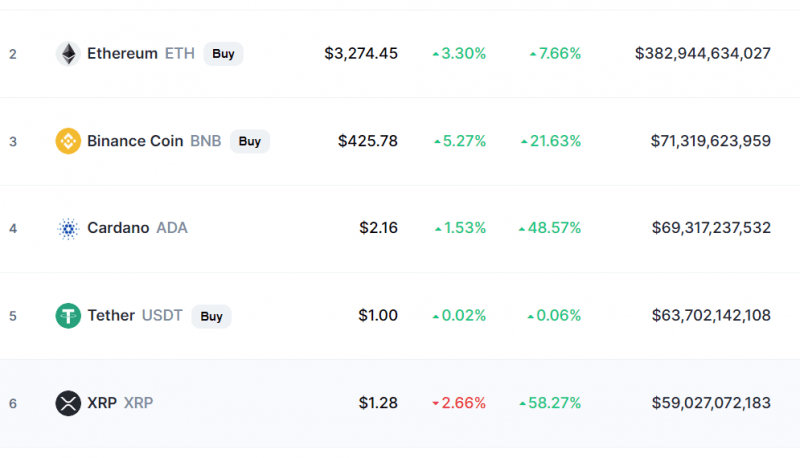Click the XRP black logo icon

coord(68,403)
